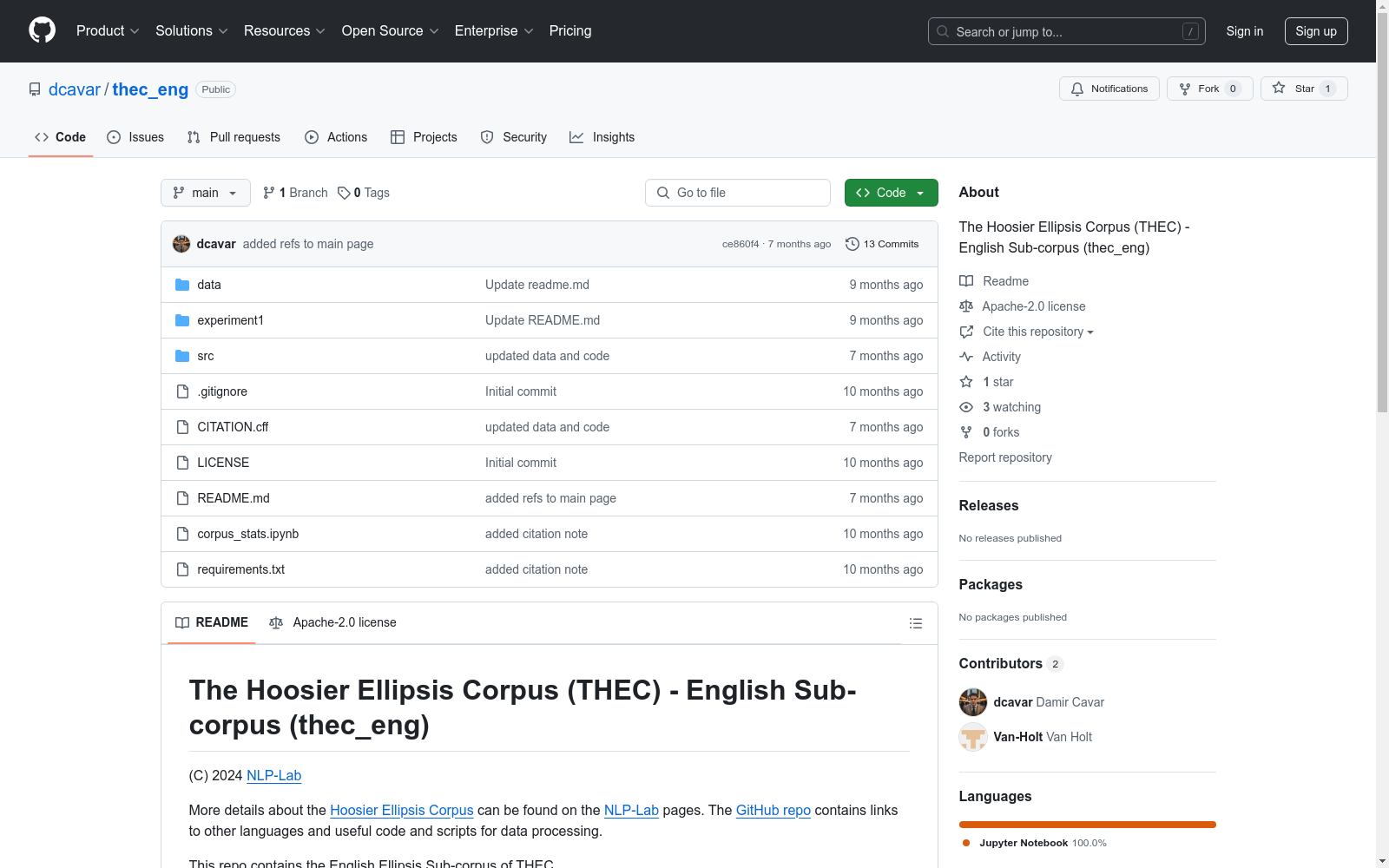Open the src folder icon
This screenshot has width=1389, height=868.
182,356
